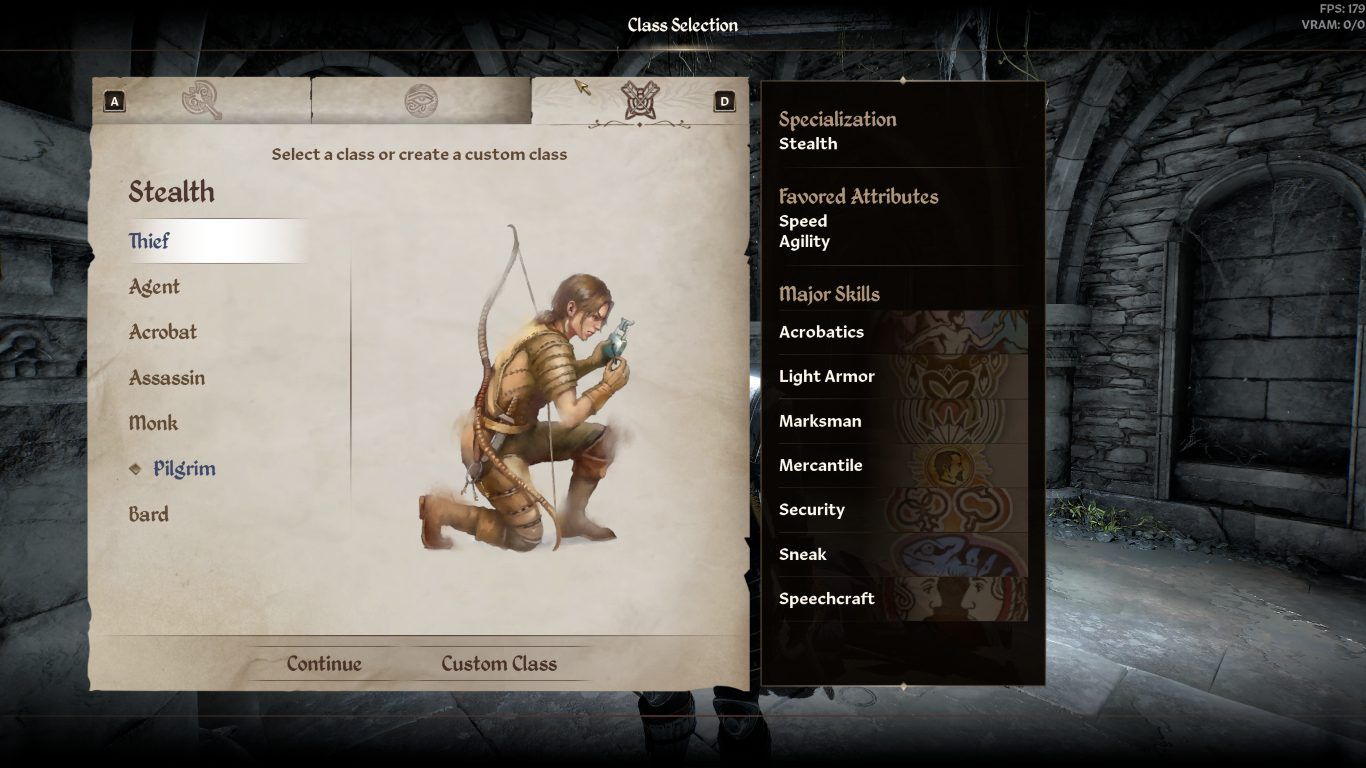This screenshot has height=768, width=1366.
Task: Switch to the Magic eye tab icon
Action: coord(421,101)
